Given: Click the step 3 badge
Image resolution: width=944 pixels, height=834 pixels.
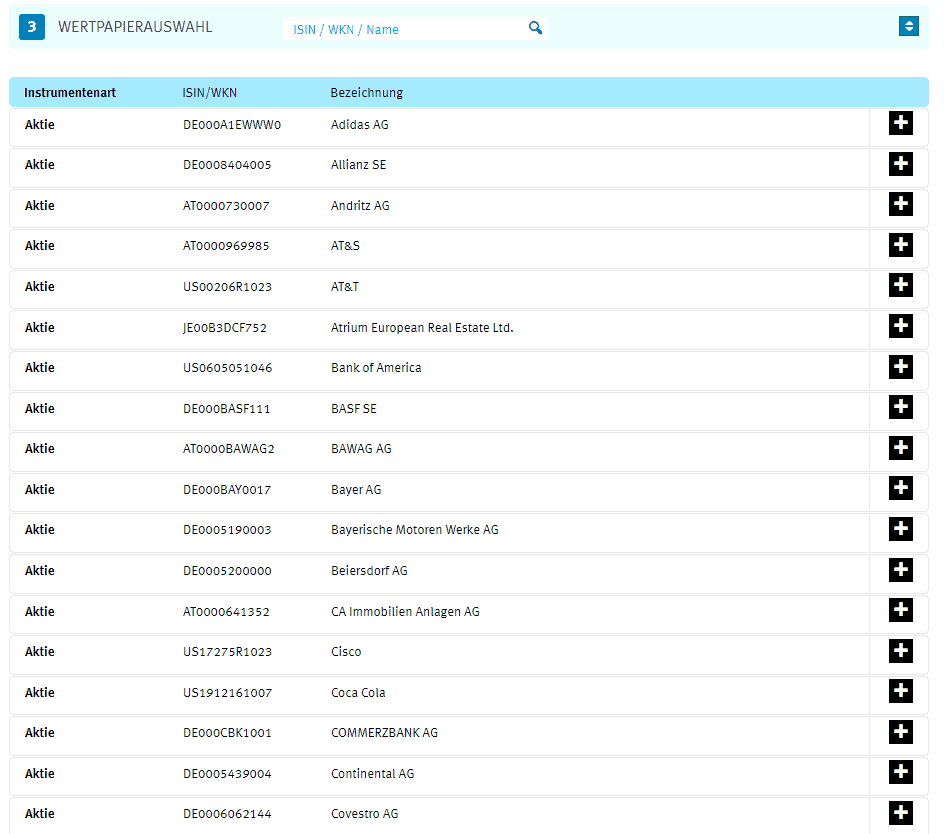Looking at the screenshot, I should pos(32,26).
